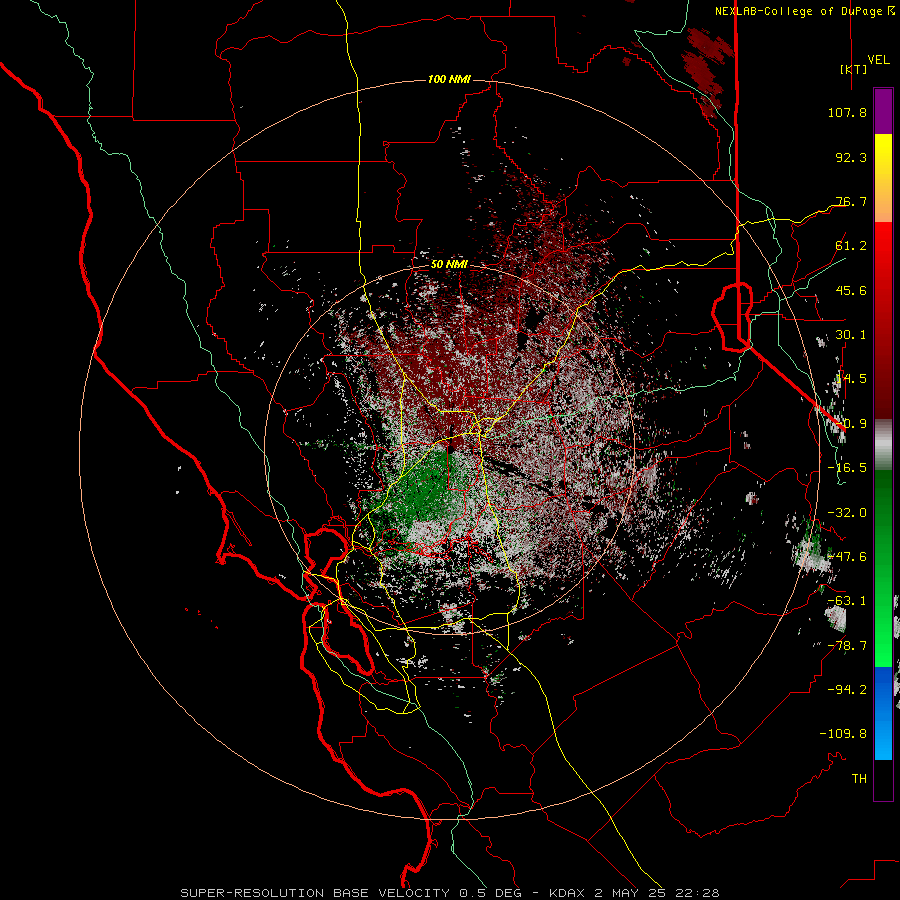Viewport: 900px width, 900px height.
Task: Click the -78.7 legend value
Action: (x=847, y=646)
